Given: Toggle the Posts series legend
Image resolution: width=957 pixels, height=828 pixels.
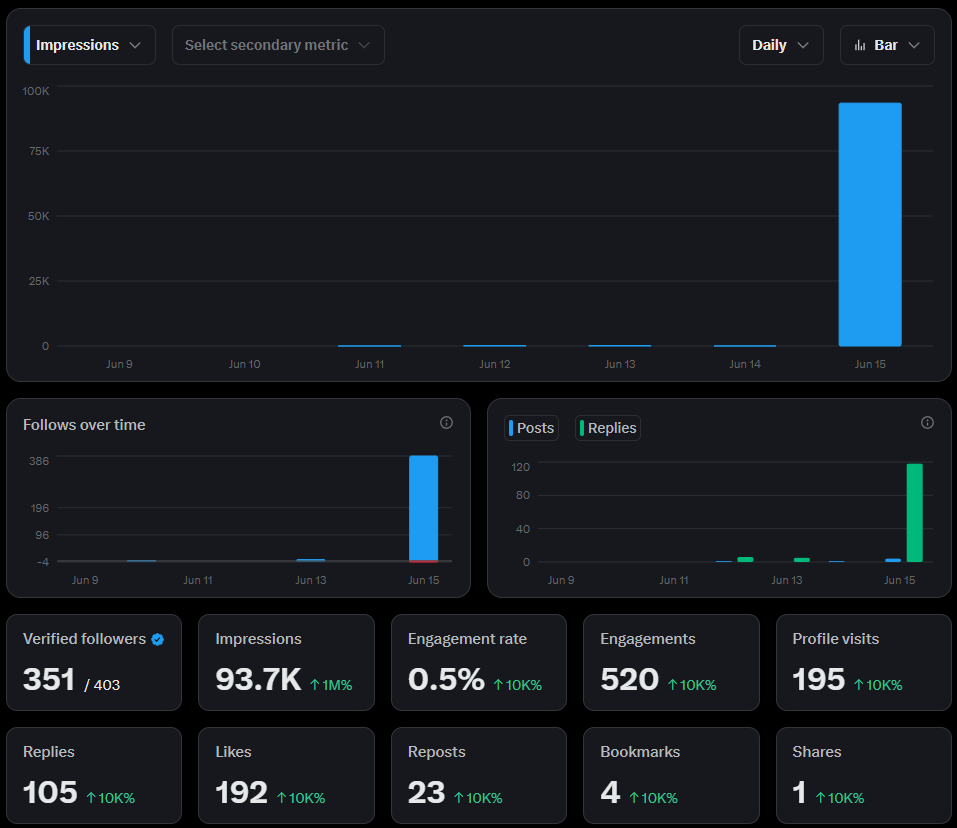Looking at the screenshot, I should (x=532, y=428).
